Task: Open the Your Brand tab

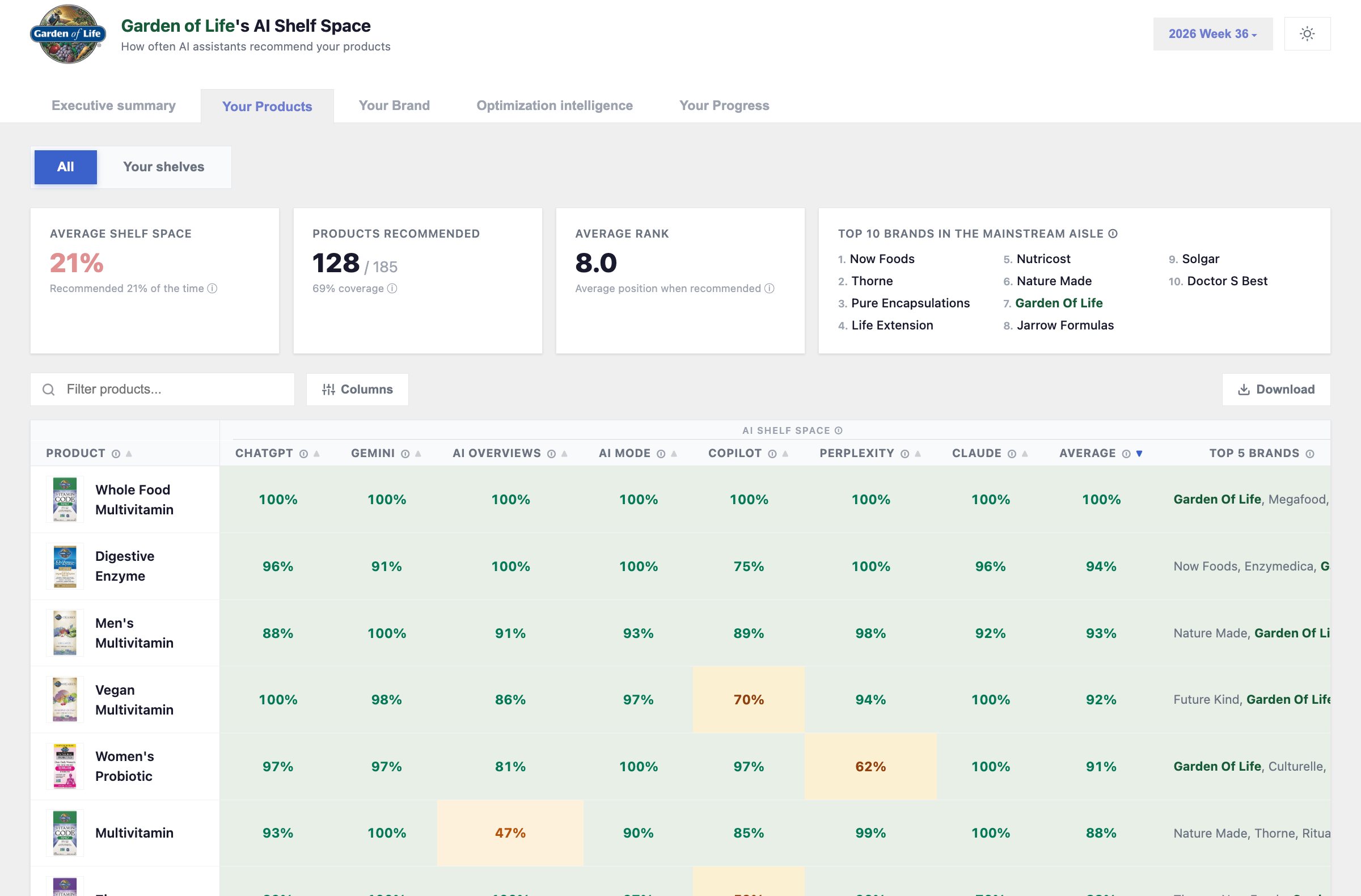Action: 394,105
